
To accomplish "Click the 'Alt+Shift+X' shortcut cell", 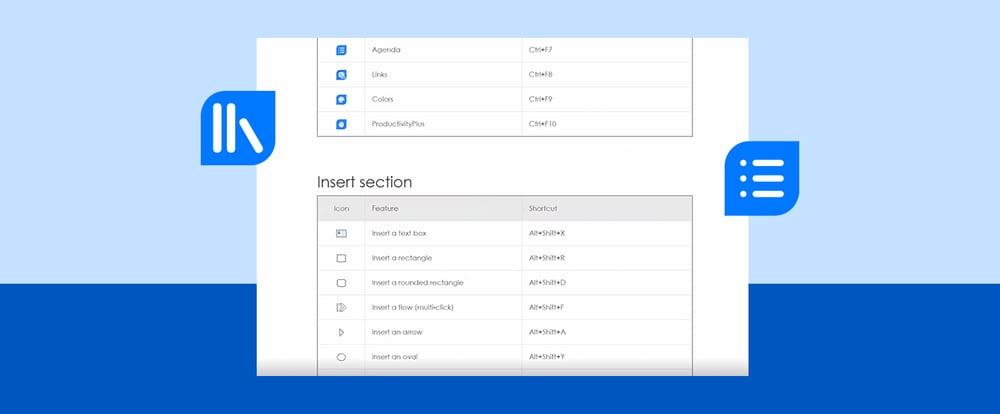I will pyautogui.click(x=607, y=233).
